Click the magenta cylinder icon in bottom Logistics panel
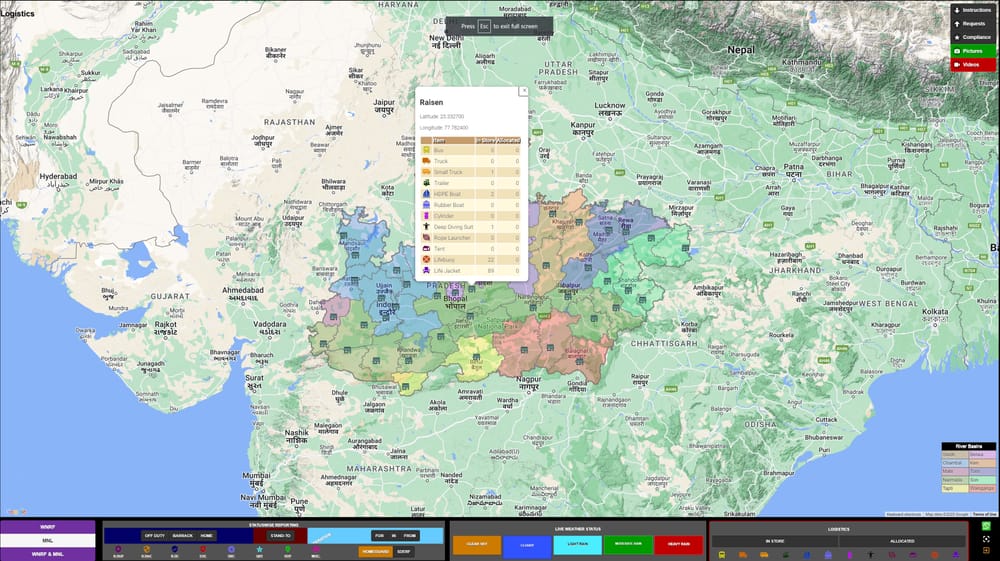 pos(849,555)
